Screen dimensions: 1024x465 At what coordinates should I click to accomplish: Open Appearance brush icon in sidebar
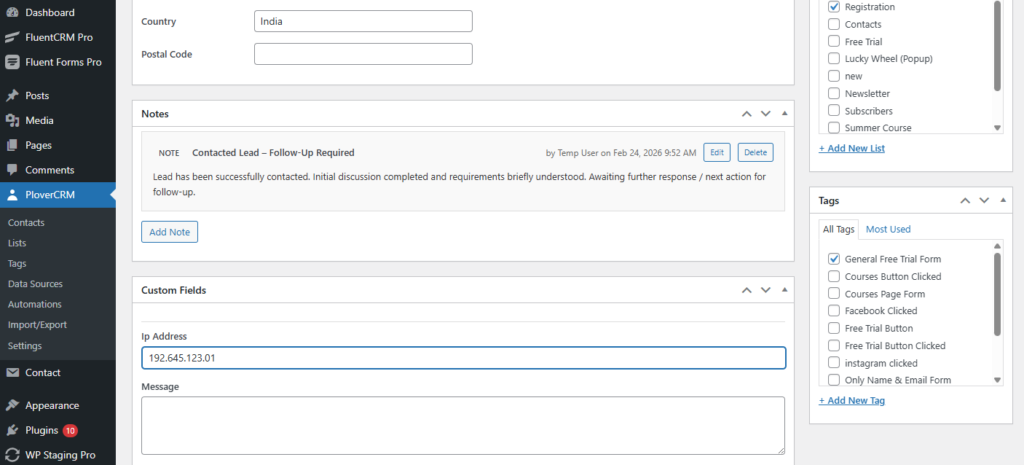click(12, 406)
